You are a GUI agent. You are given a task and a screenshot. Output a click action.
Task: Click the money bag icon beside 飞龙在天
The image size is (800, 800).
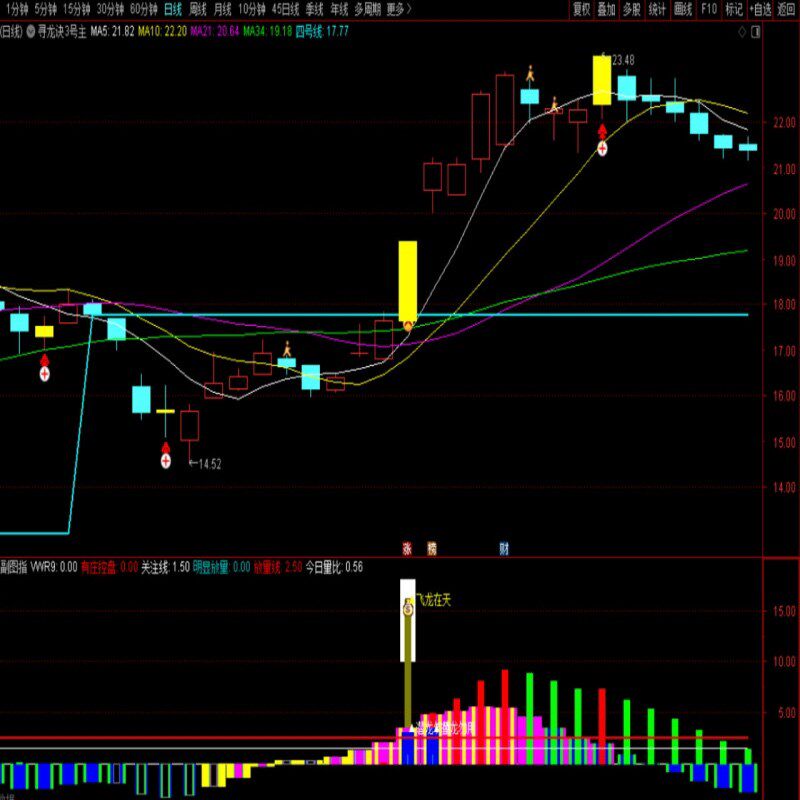click(408, 607)
